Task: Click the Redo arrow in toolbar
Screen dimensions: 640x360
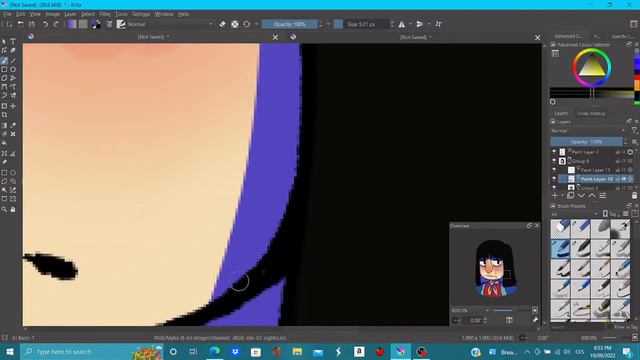Action: 56,24
